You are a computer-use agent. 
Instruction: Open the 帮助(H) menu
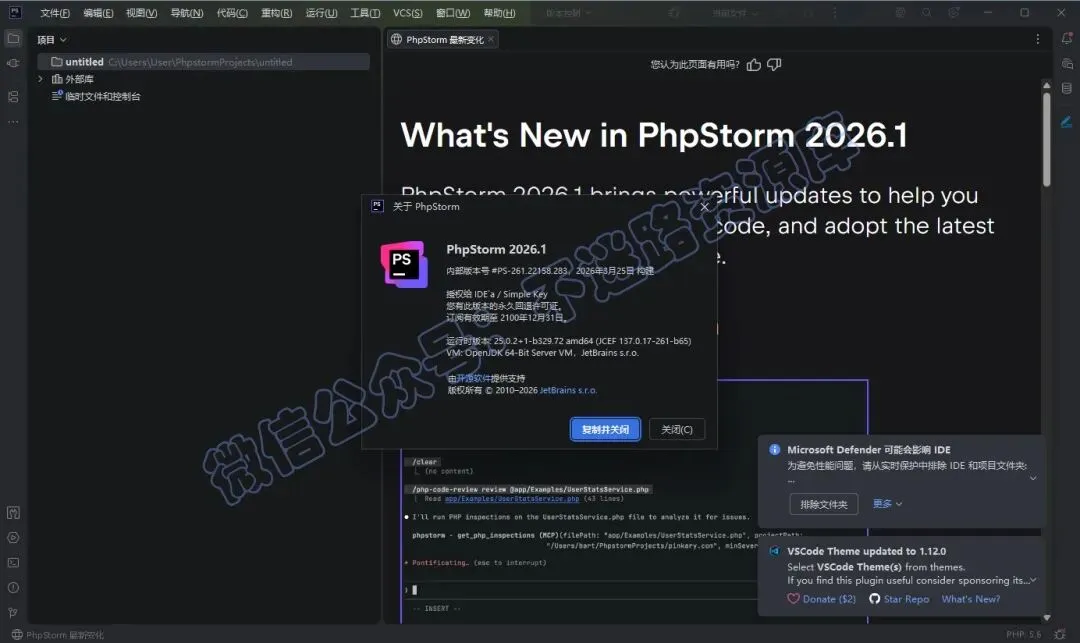coord(499,13)
